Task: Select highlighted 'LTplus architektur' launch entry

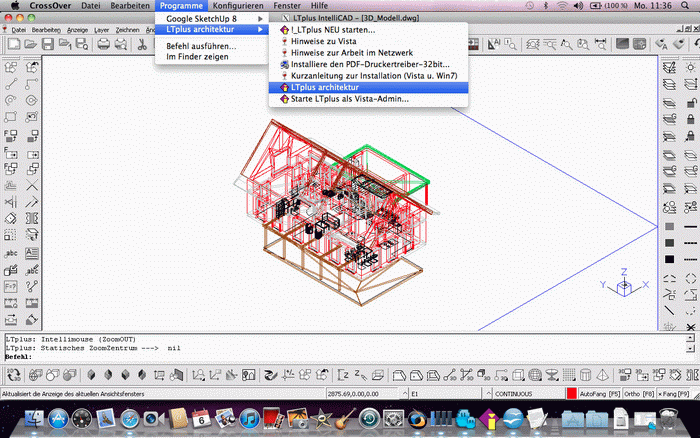Action: tap(368, 88)
